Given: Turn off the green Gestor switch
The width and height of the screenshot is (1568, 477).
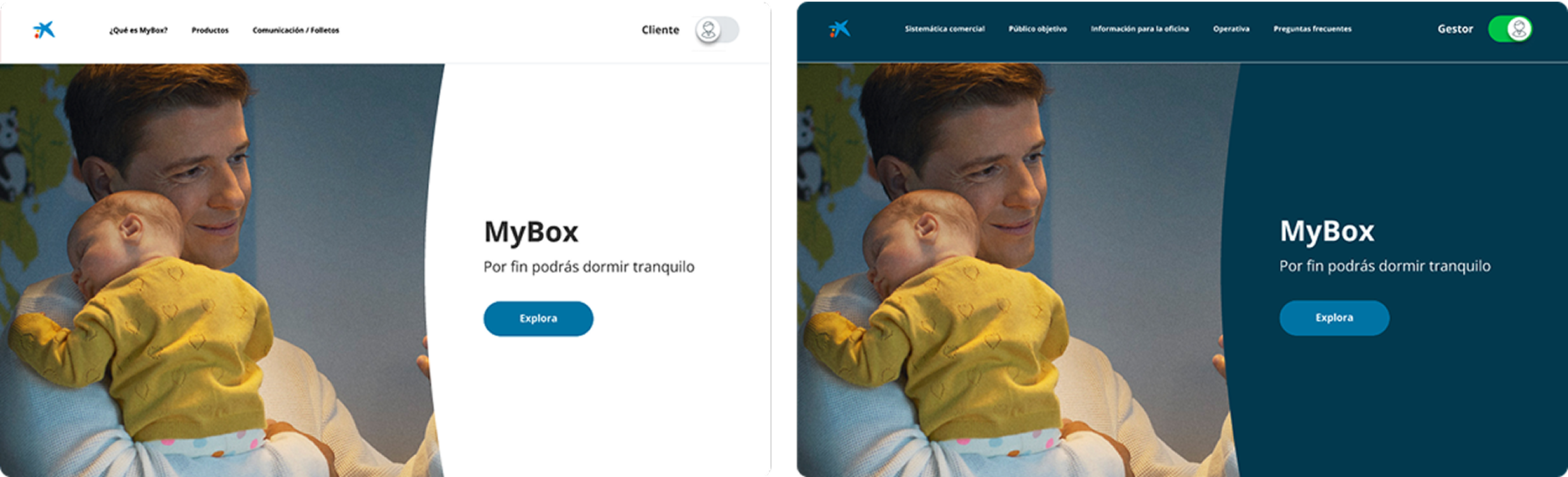Looking at the screenshot, I should (x=1510, y=29).
